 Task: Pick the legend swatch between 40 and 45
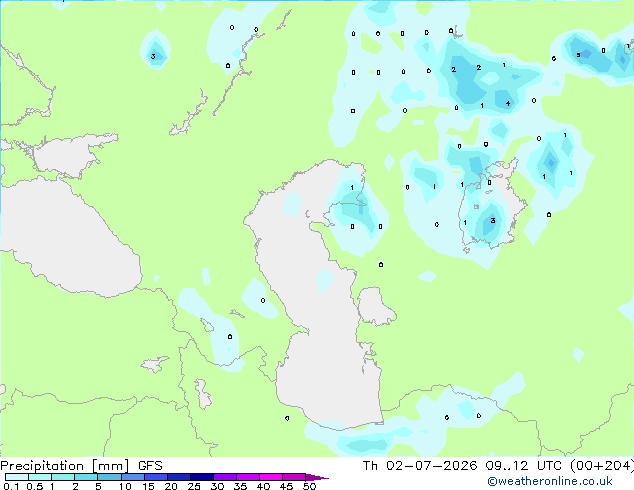[271, 477]
